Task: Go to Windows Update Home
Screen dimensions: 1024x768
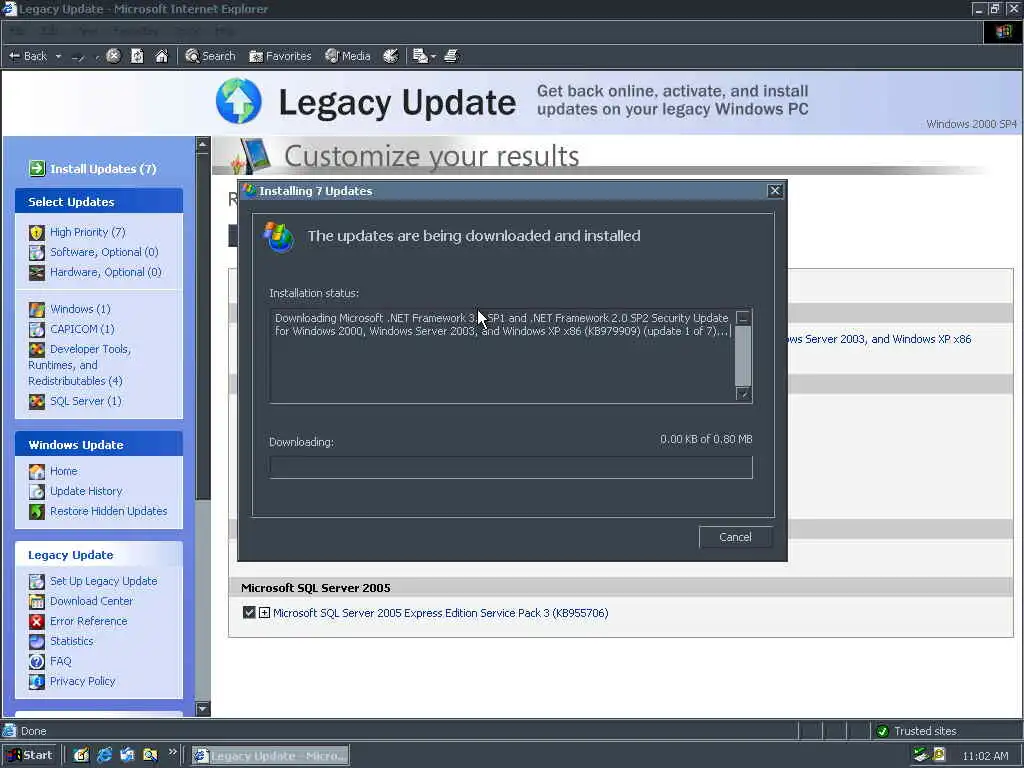Action: tap(63, 471)
